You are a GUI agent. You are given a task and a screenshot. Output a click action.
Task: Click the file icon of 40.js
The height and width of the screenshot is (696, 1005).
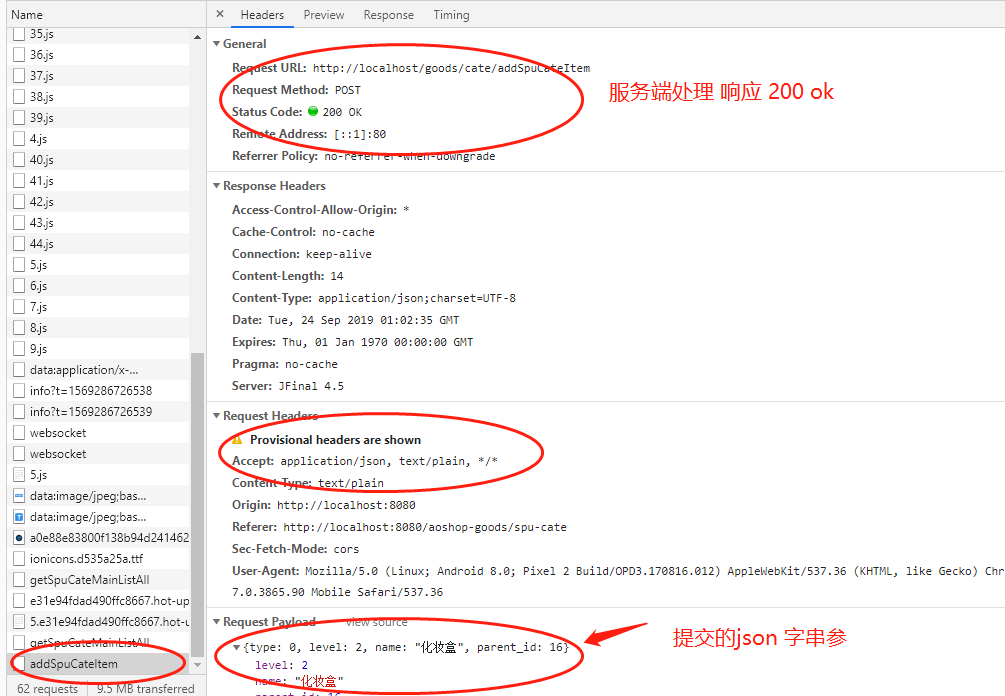(x=19, y=160)
